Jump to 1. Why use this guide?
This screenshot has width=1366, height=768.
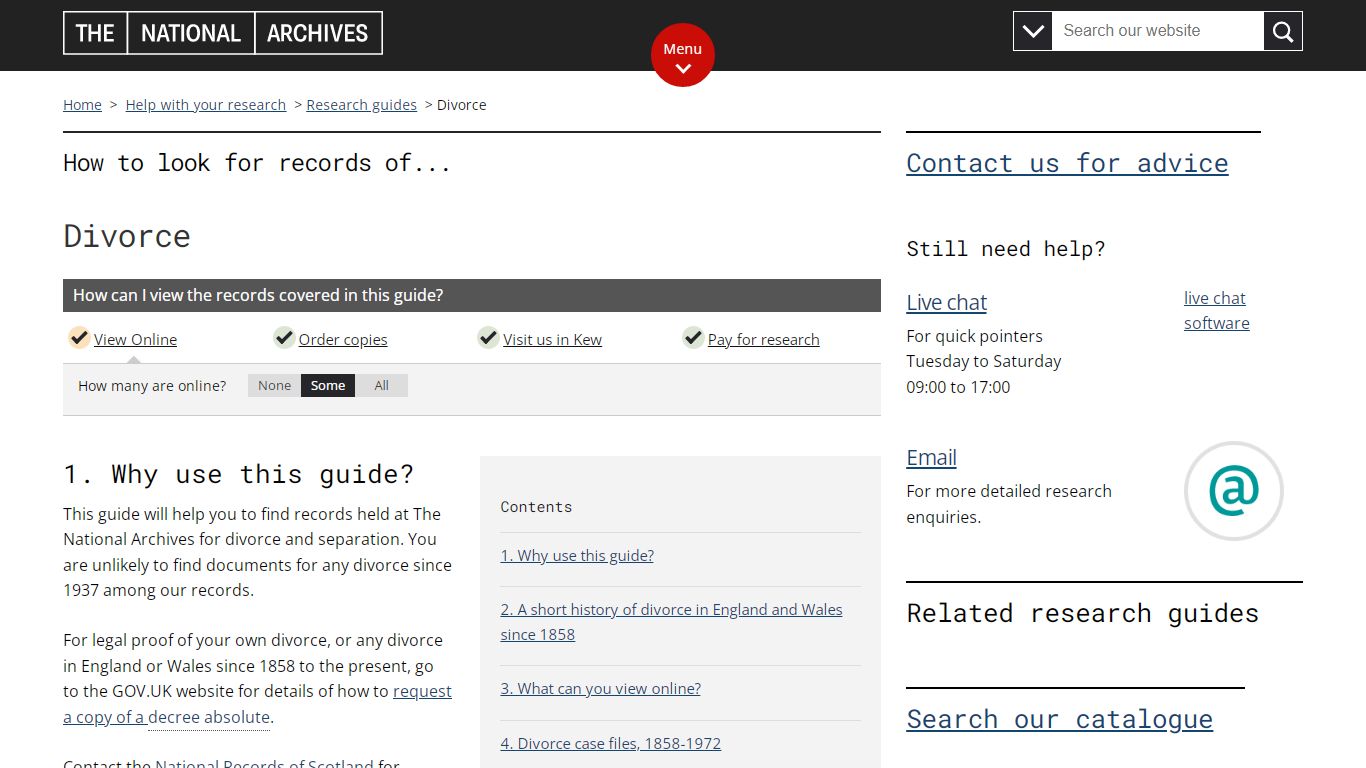[577, 556]
